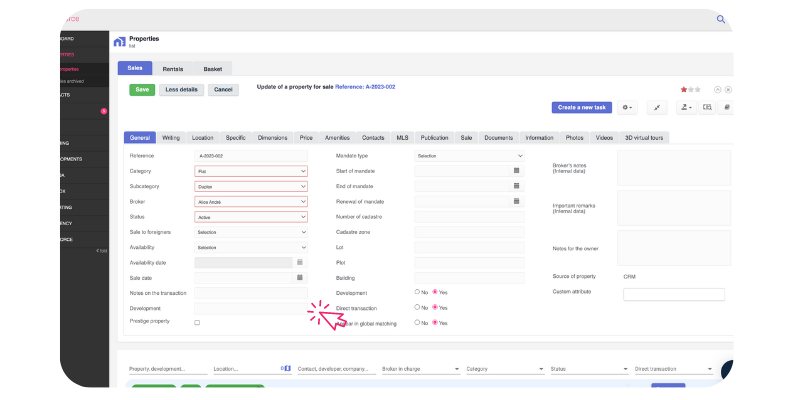The width and height of the screenshot is (800, 400).
Task: Open Renewal of mandate calendar icon
Action: 516,202
